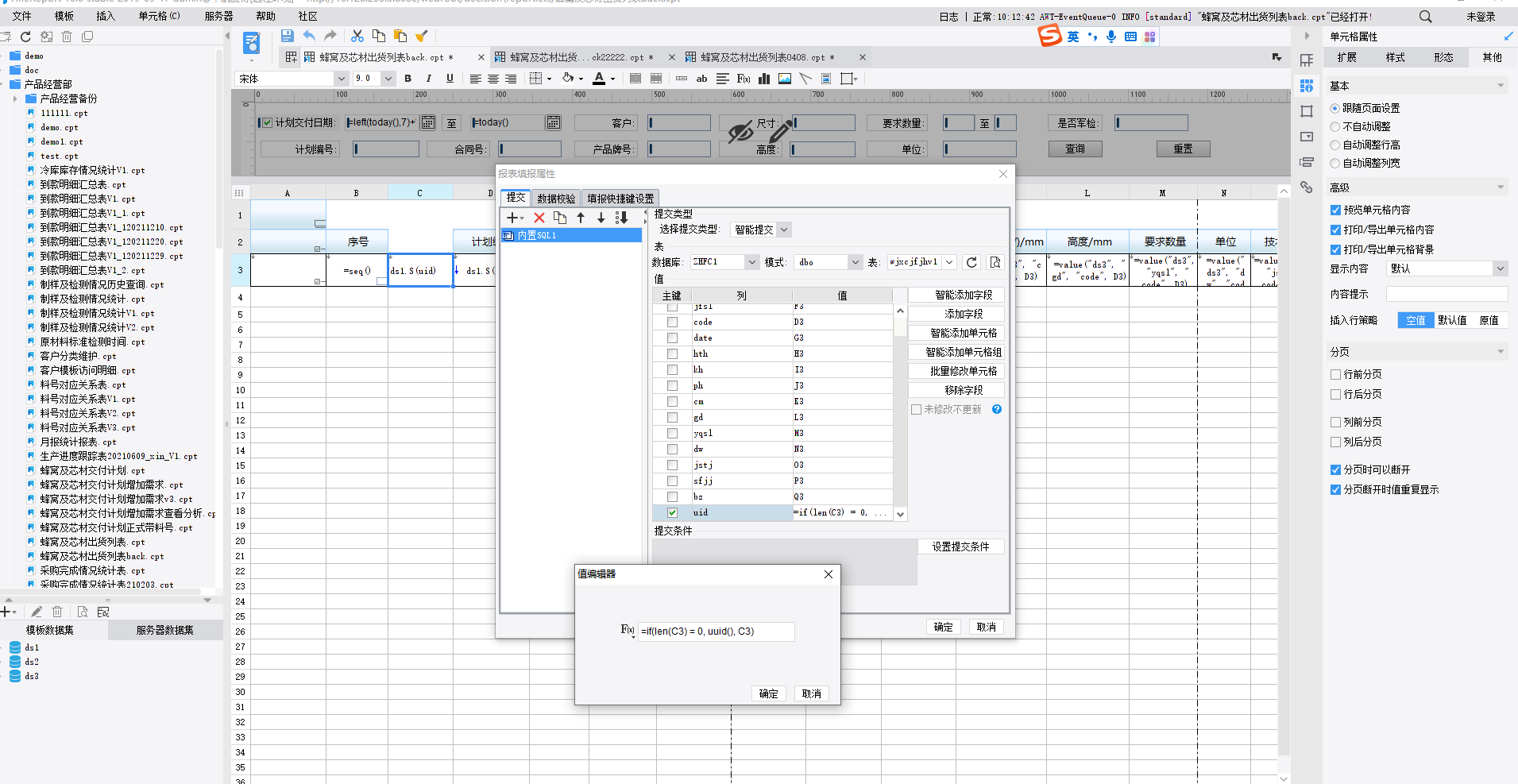Click the Format Painter brush icon
1518x784 pixels.
(x=422, y=36)
